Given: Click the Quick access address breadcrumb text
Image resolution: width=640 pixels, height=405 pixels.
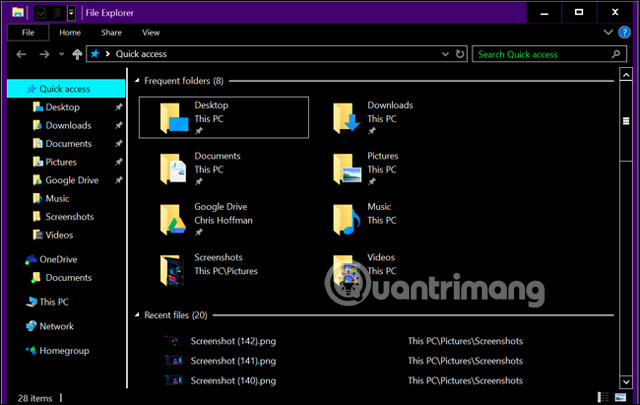Looking at the screenshot, I should 141,54.
